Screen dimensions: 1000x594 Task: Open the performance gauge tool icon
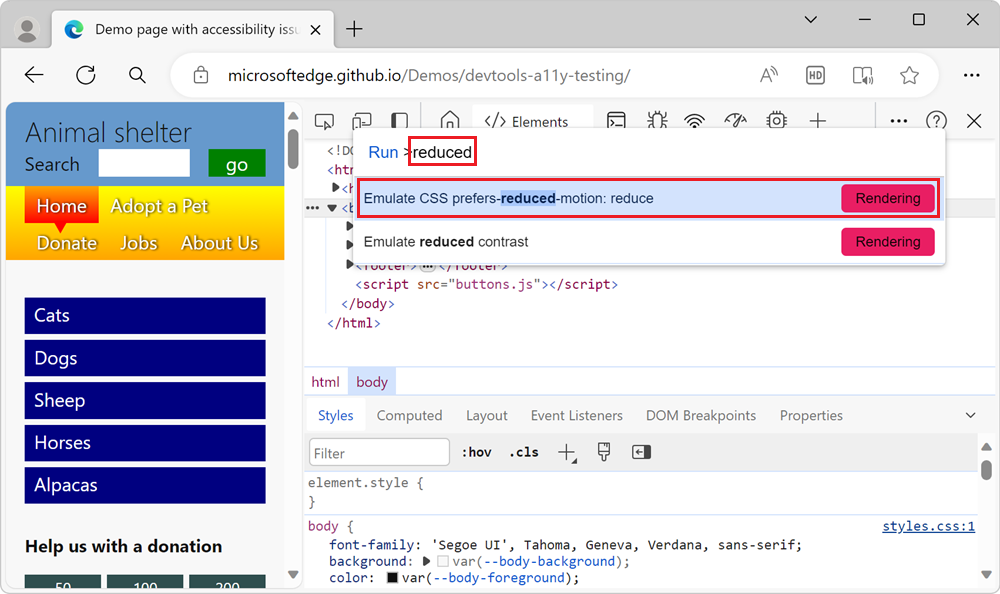(736, 120)
